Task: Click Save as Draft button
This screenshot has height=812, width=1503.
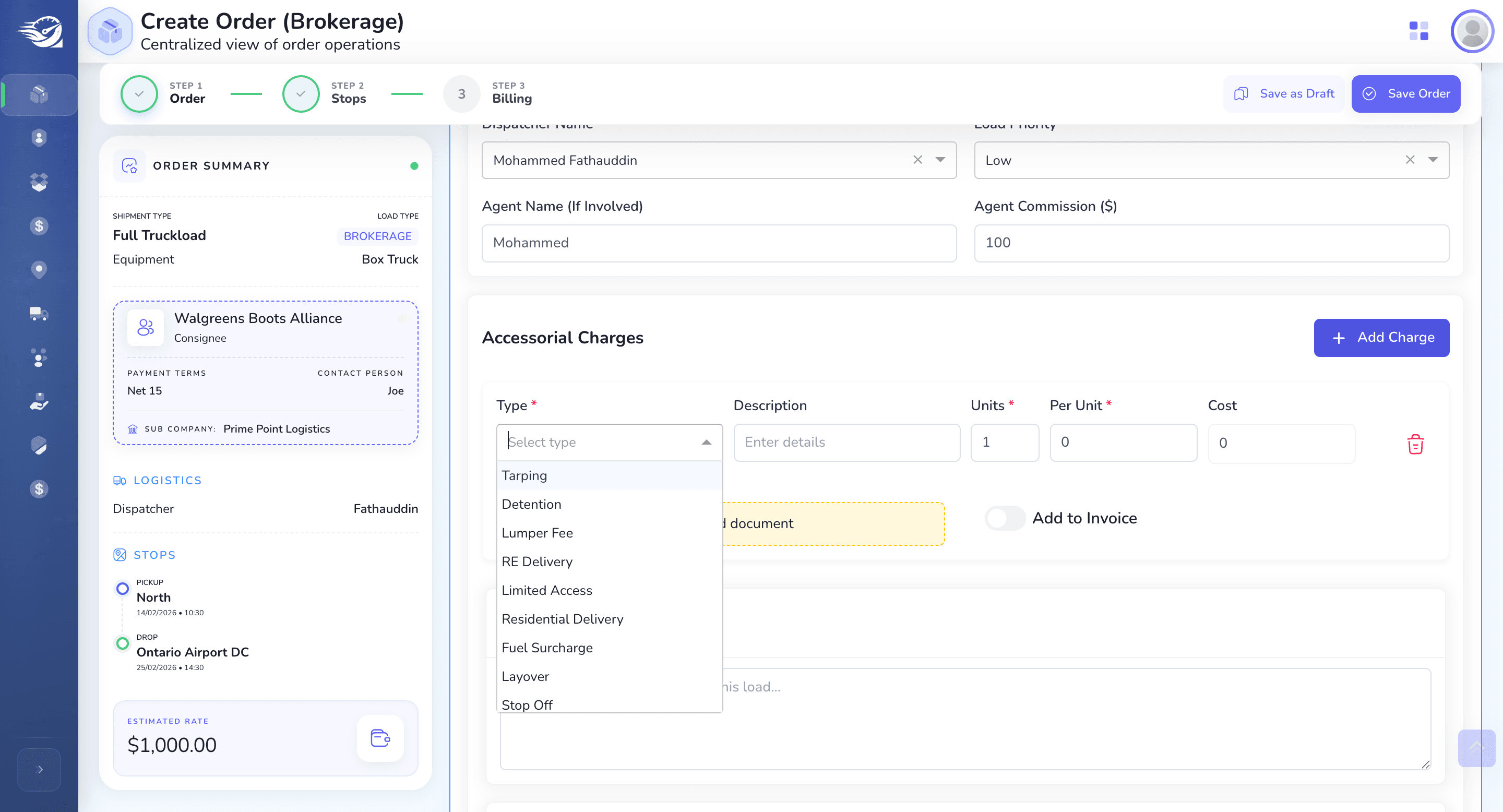Action: pyautogui.click(x=1284, y=94)
